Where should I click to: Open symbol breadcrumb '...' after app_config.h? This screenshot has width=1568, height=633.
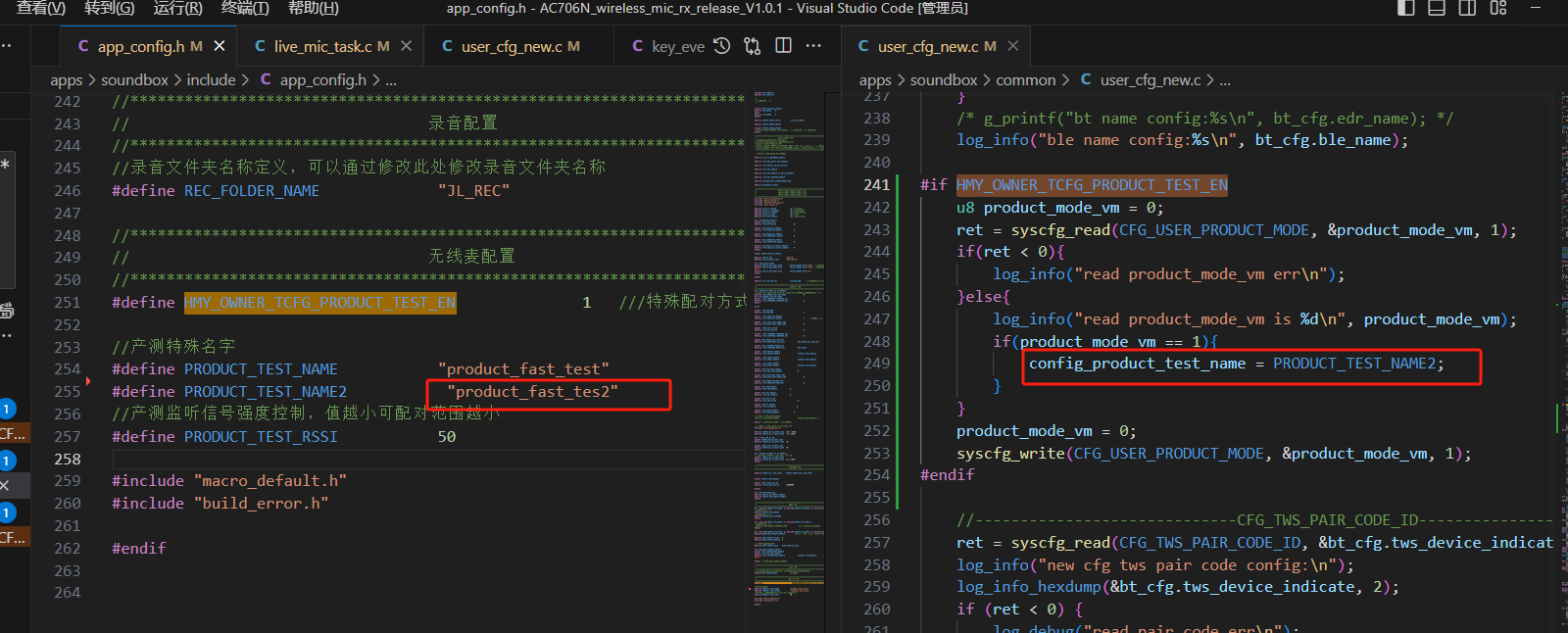(x=391, y=80)
